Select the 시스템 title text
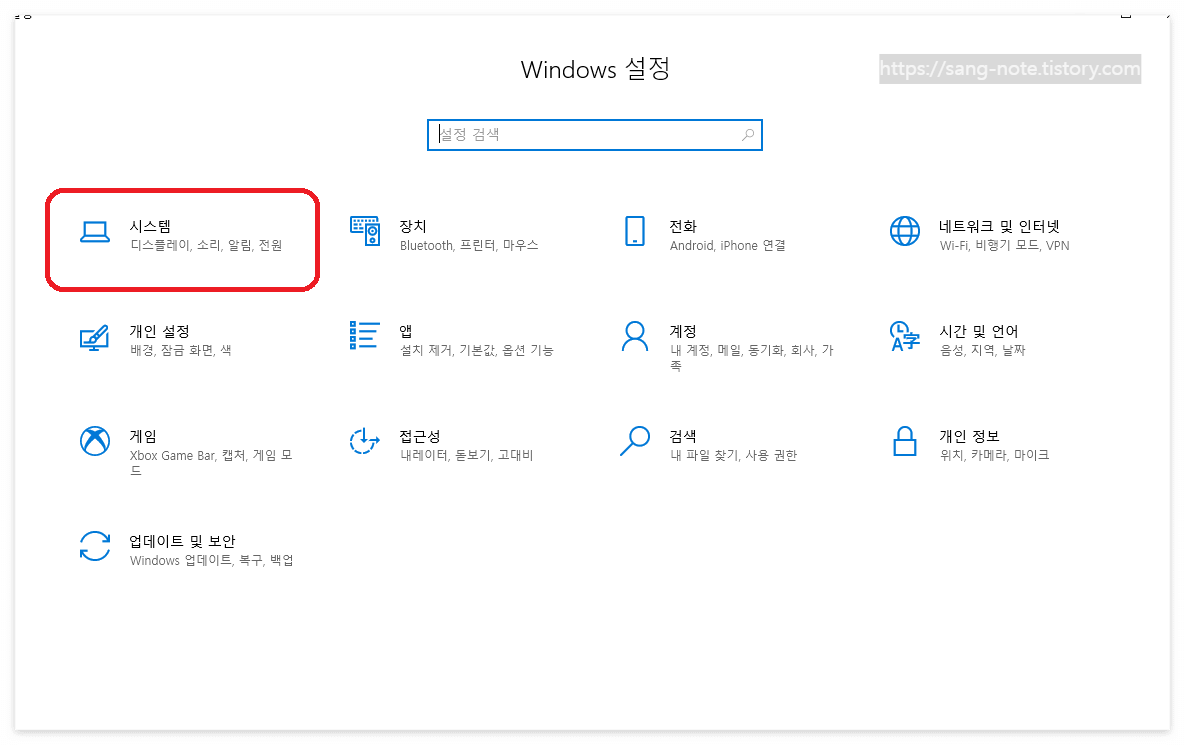This screenshot has height=745, width=1185. [150, 226]
